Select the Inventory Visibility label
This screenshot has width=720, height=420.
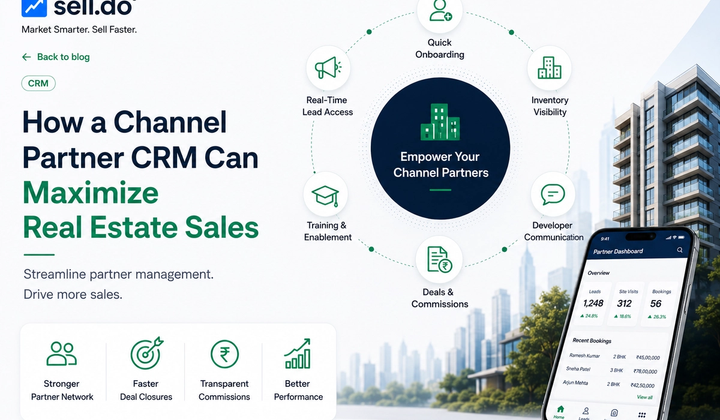[x=550, y=106]
